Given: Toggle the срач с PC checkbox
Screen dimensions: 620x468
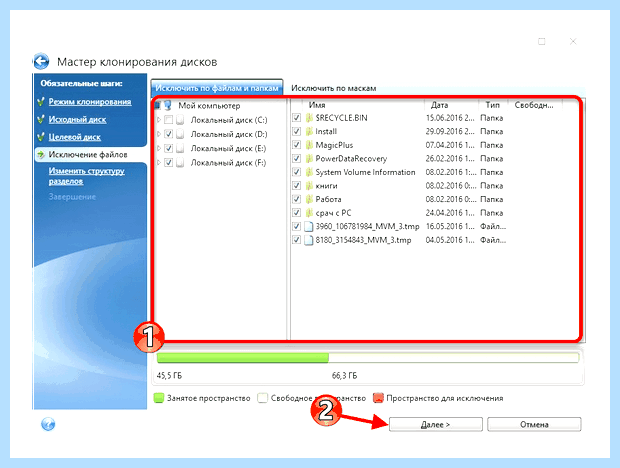Looking at the screenshot, I should point(297,213).
